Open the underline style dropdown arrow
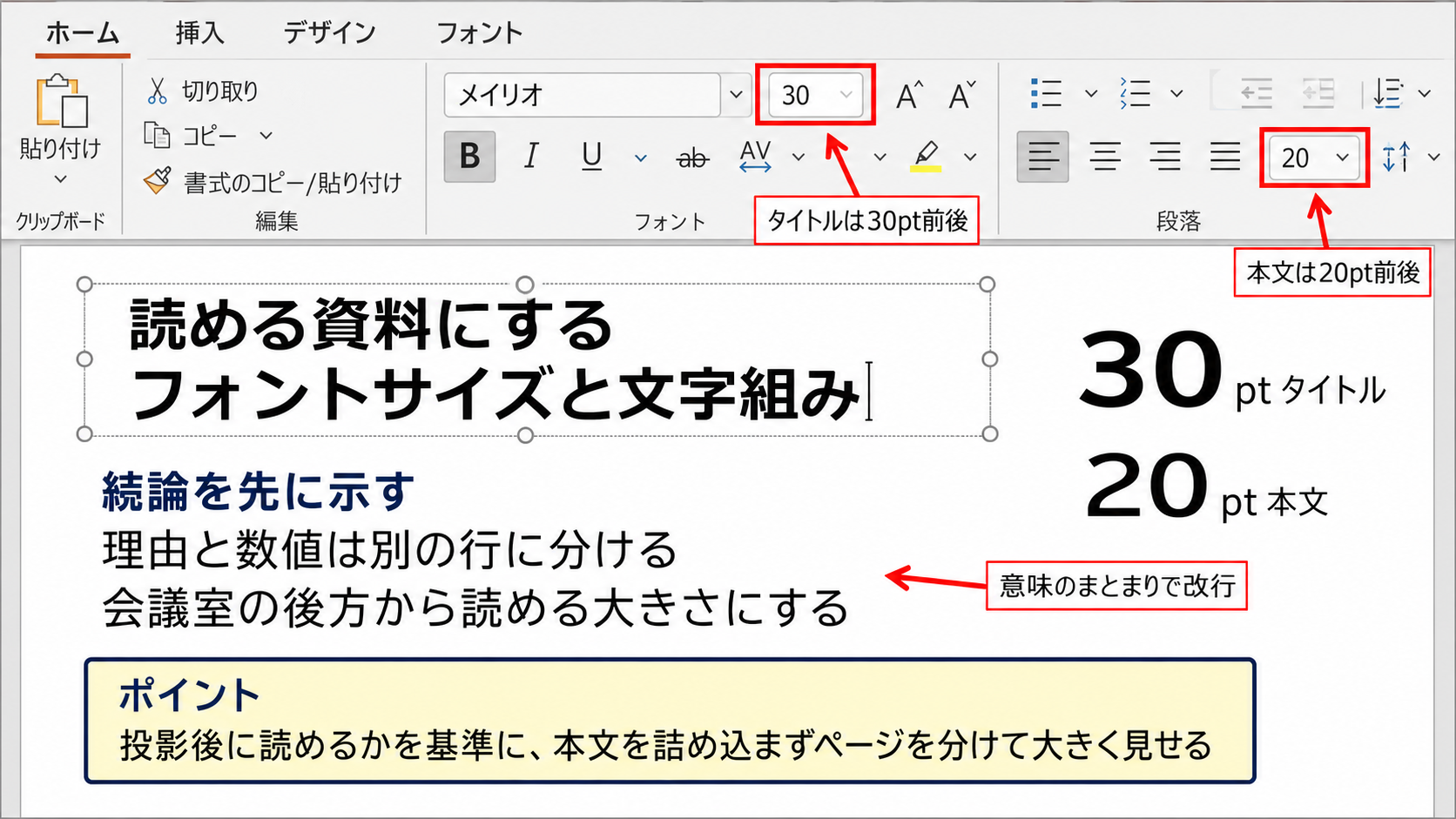 641,158
